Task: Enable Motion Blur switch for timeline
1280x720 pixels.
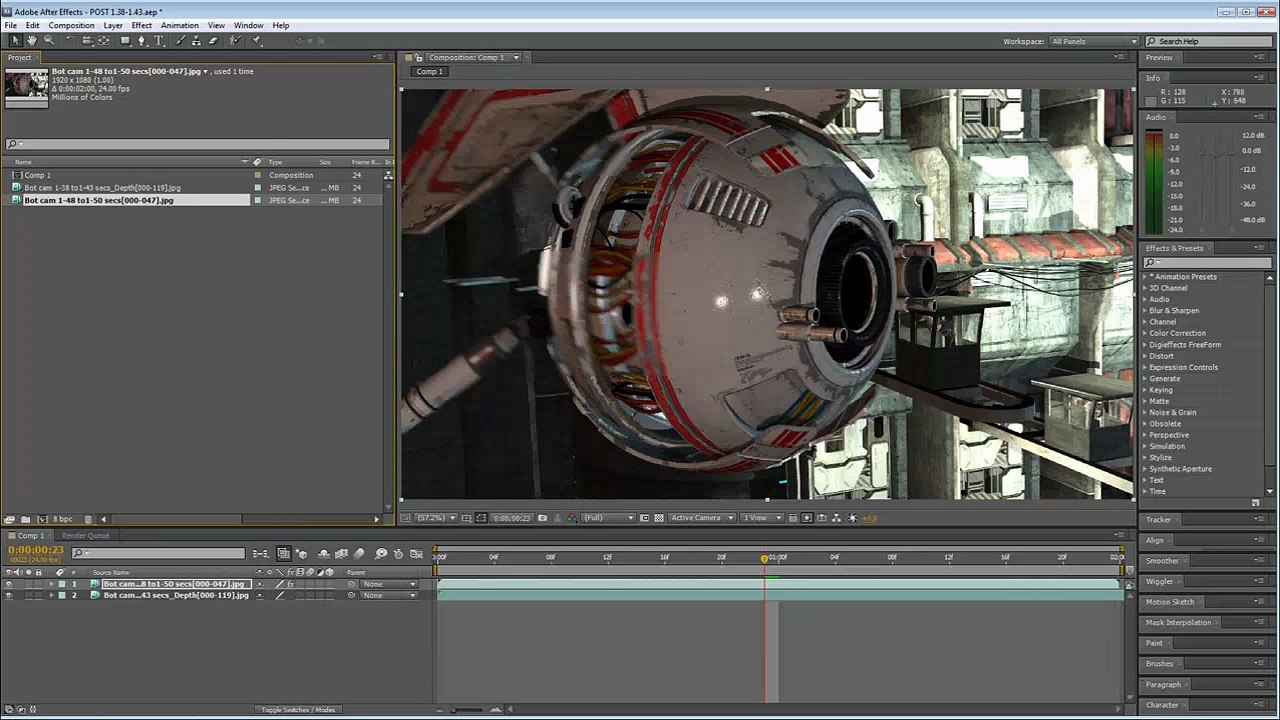Action: 359,553
